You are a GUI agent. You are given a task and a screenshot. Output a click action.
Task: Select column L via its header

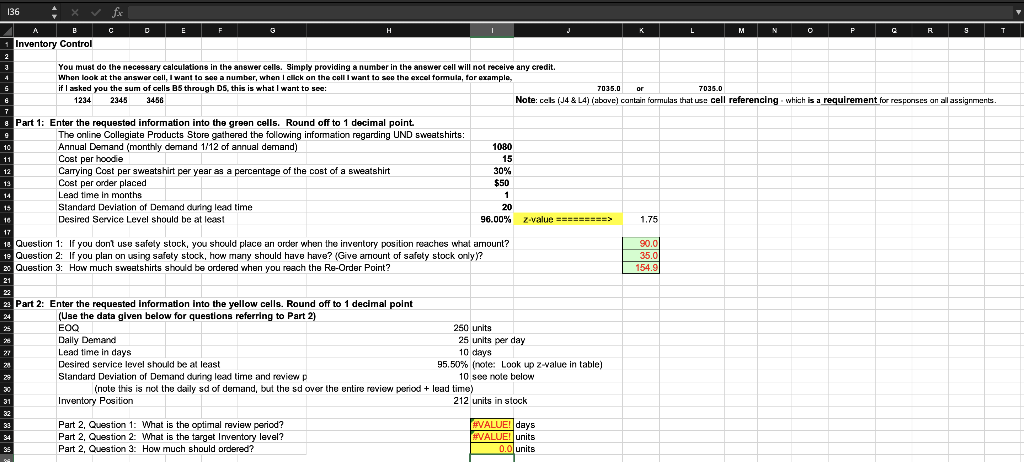(692, 30)
